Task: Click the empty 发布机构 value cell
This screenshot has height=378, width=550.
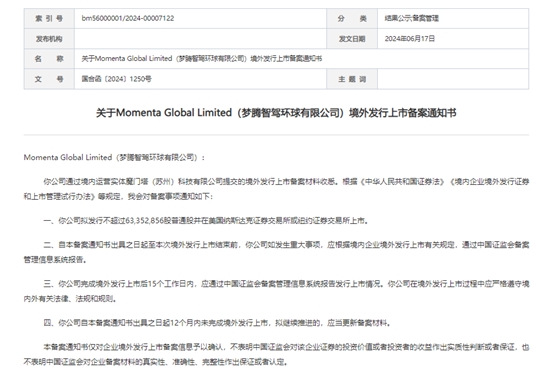Action: 200,39
